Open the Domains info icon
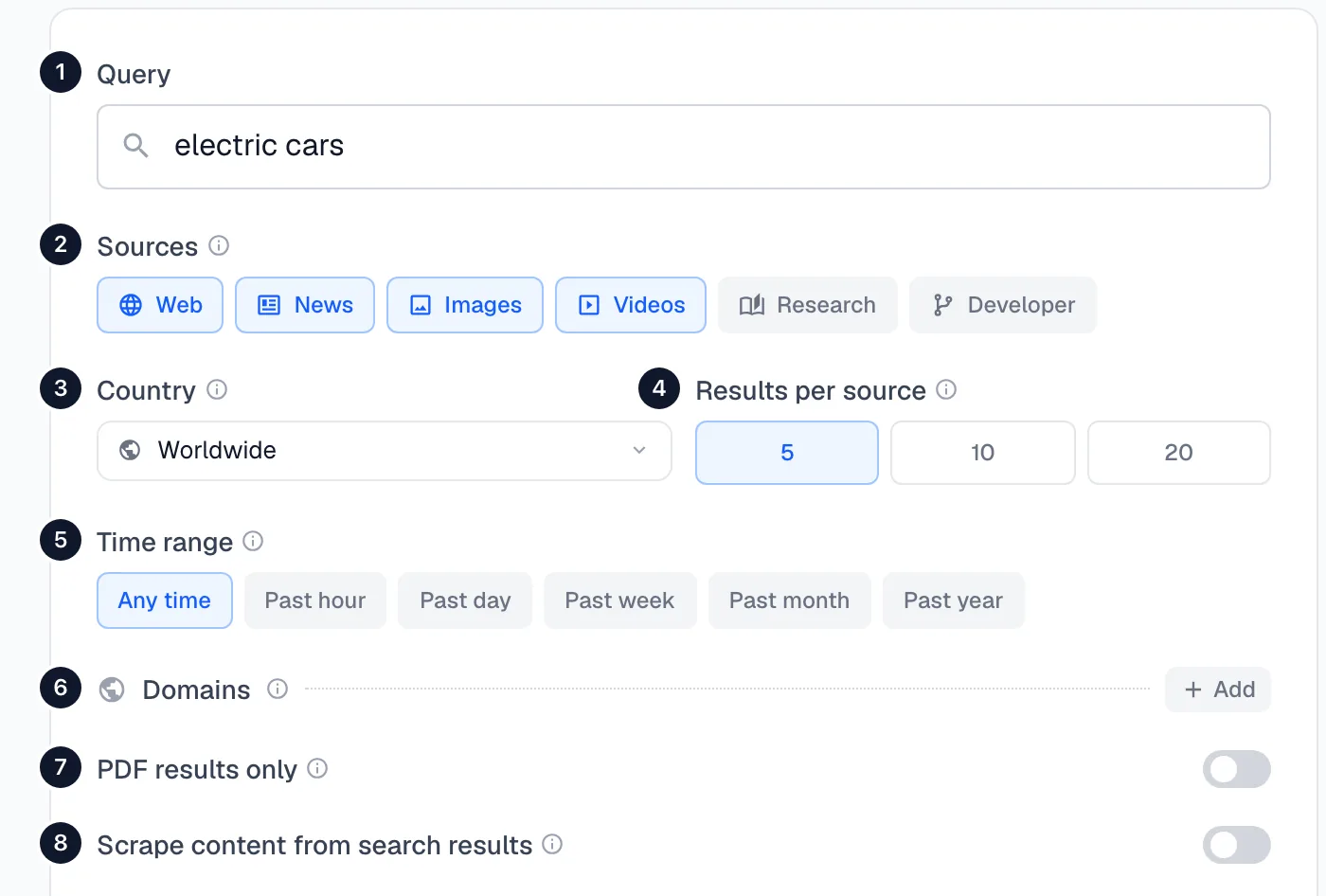This screenshot has height=896, width=1326. pos(278,690)
